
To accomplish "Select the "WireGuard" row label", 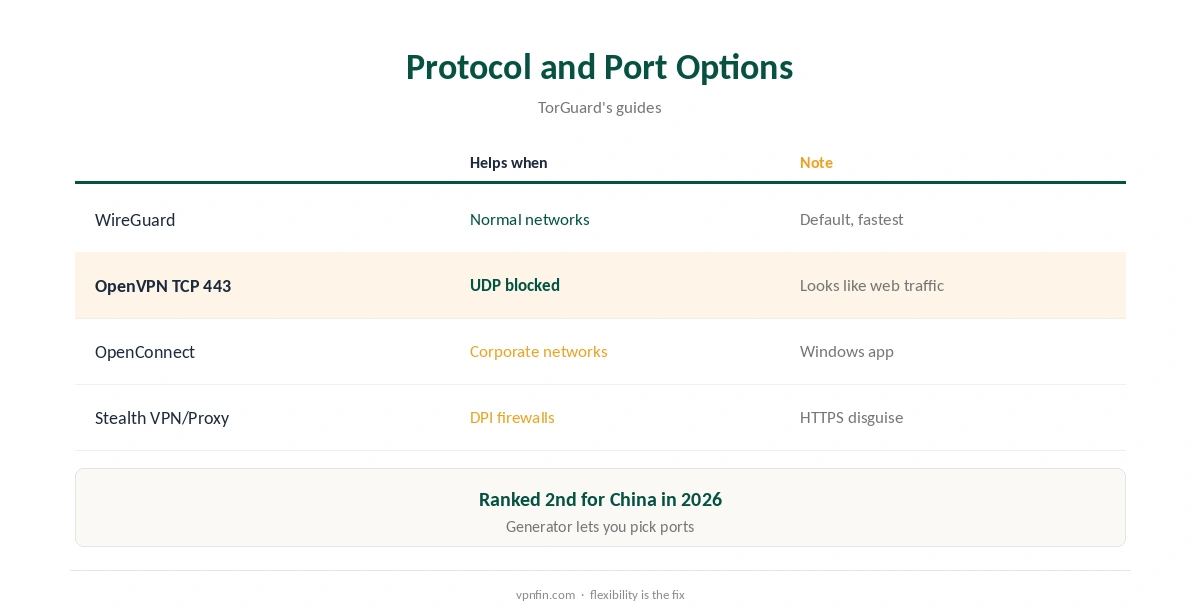I will coord(135,220).
